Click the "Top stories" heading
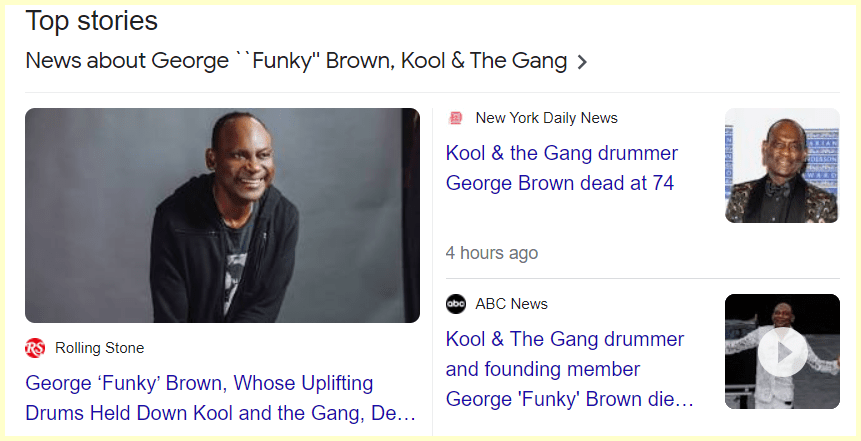This screenshot has width=861, height=441. click(91, 20)
